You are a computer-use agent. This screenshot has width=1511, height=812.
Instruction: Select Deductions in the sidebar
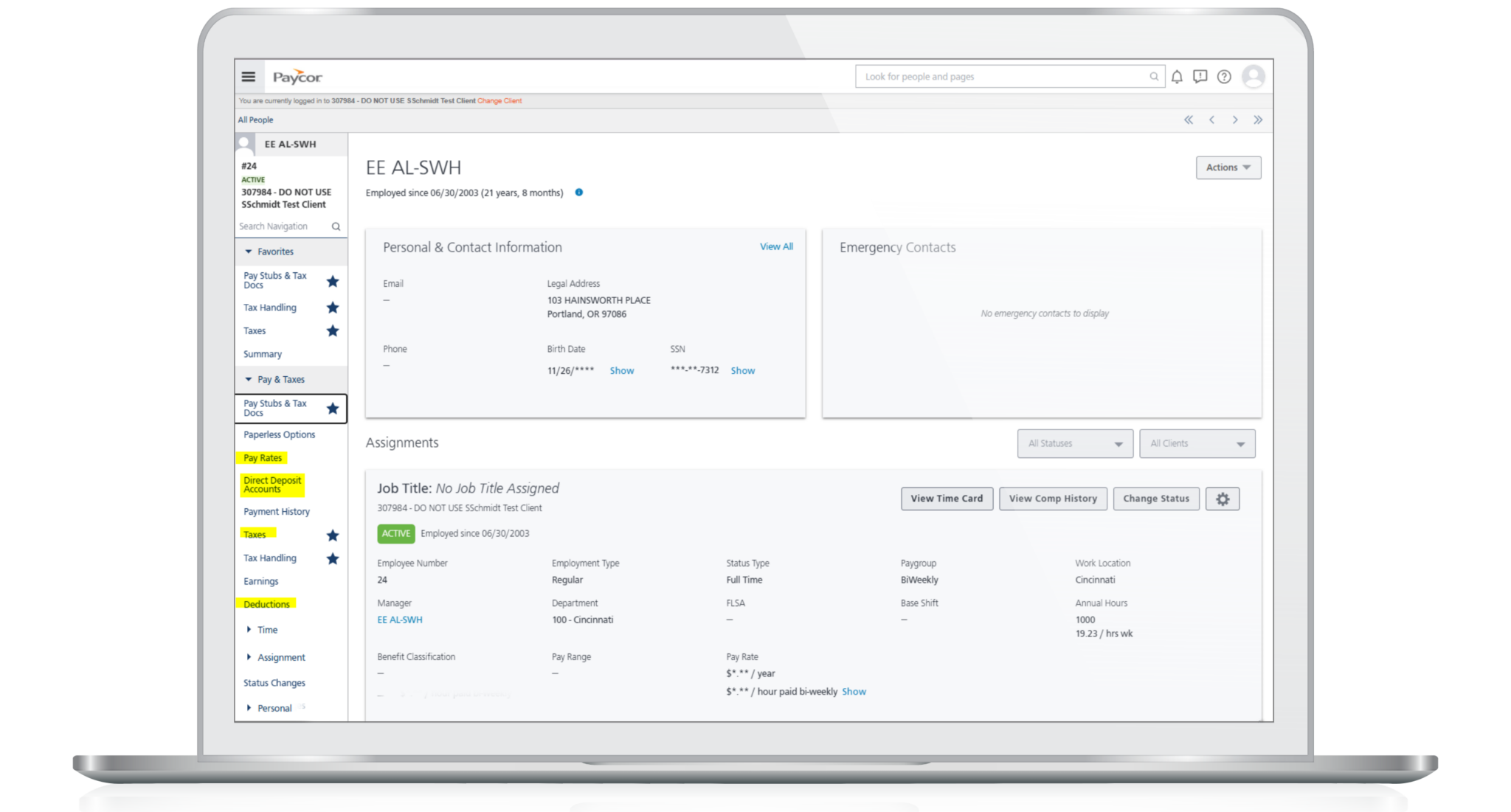(x=266, y=604)
